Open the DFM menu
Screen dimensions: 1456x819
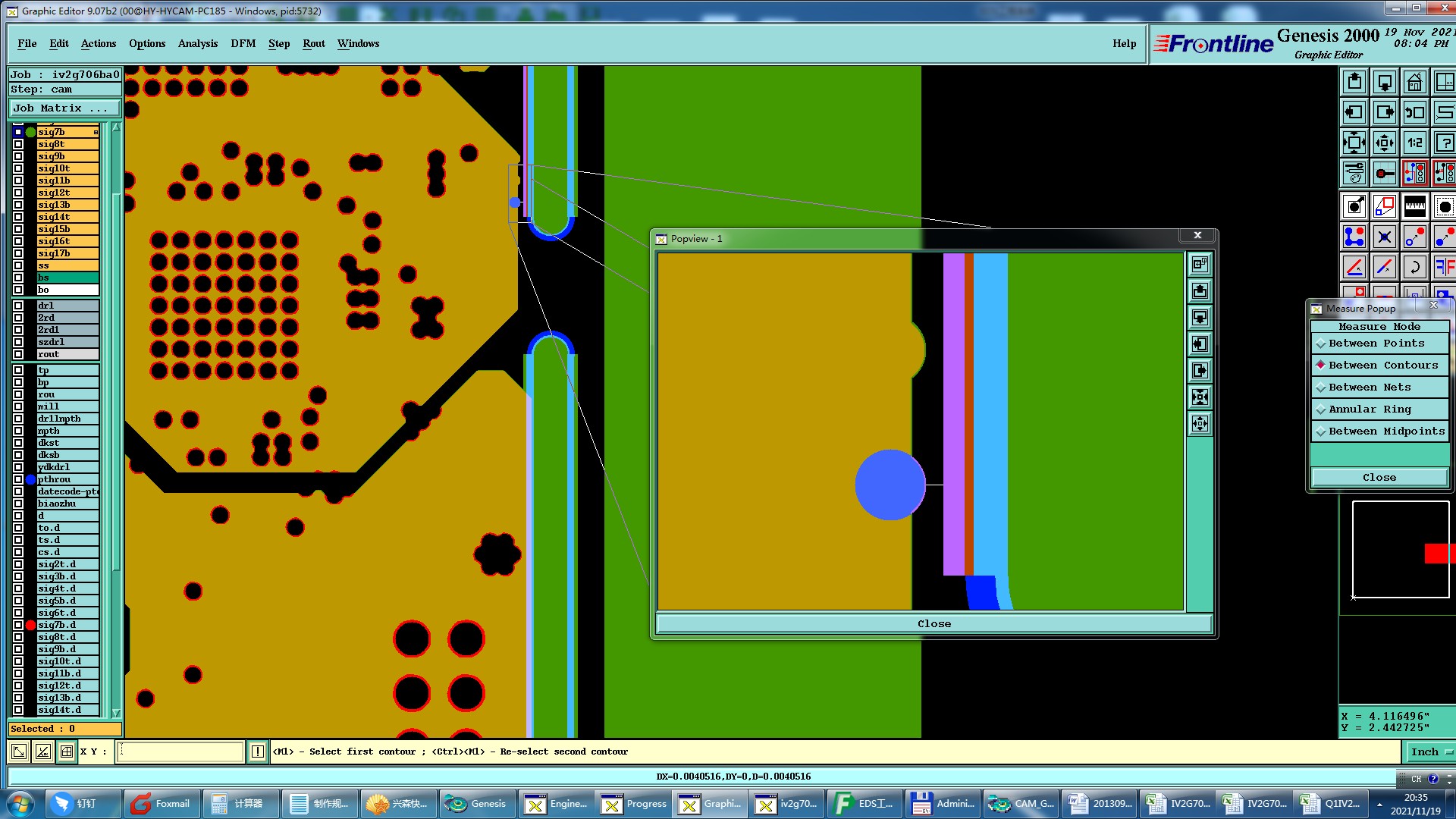click(243, 43)
